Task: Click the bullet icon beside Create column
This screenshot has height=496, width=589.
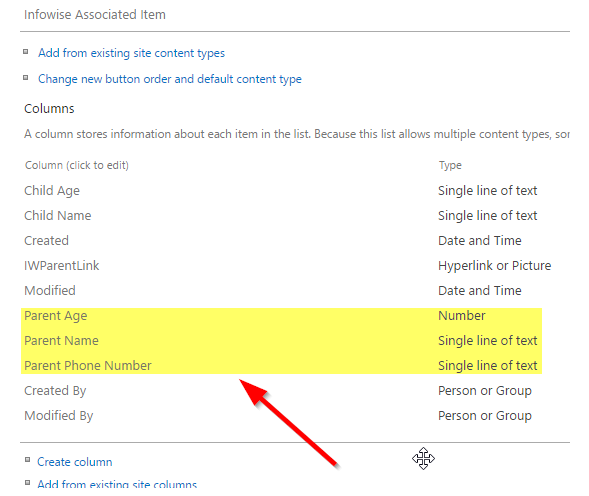Action: tap(27, 460)
